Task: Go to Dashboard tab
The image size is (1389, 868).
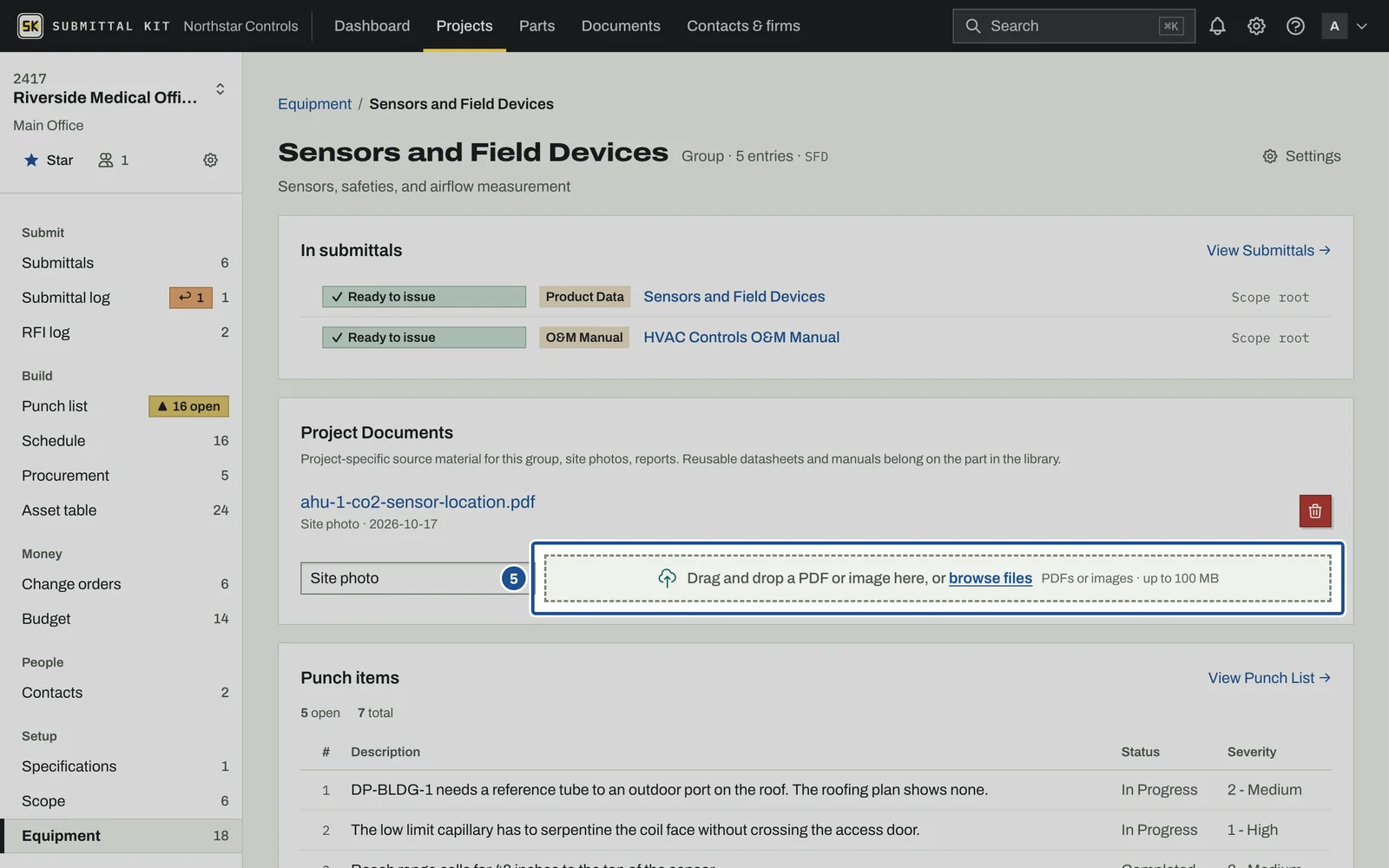Action: point(372,26)
